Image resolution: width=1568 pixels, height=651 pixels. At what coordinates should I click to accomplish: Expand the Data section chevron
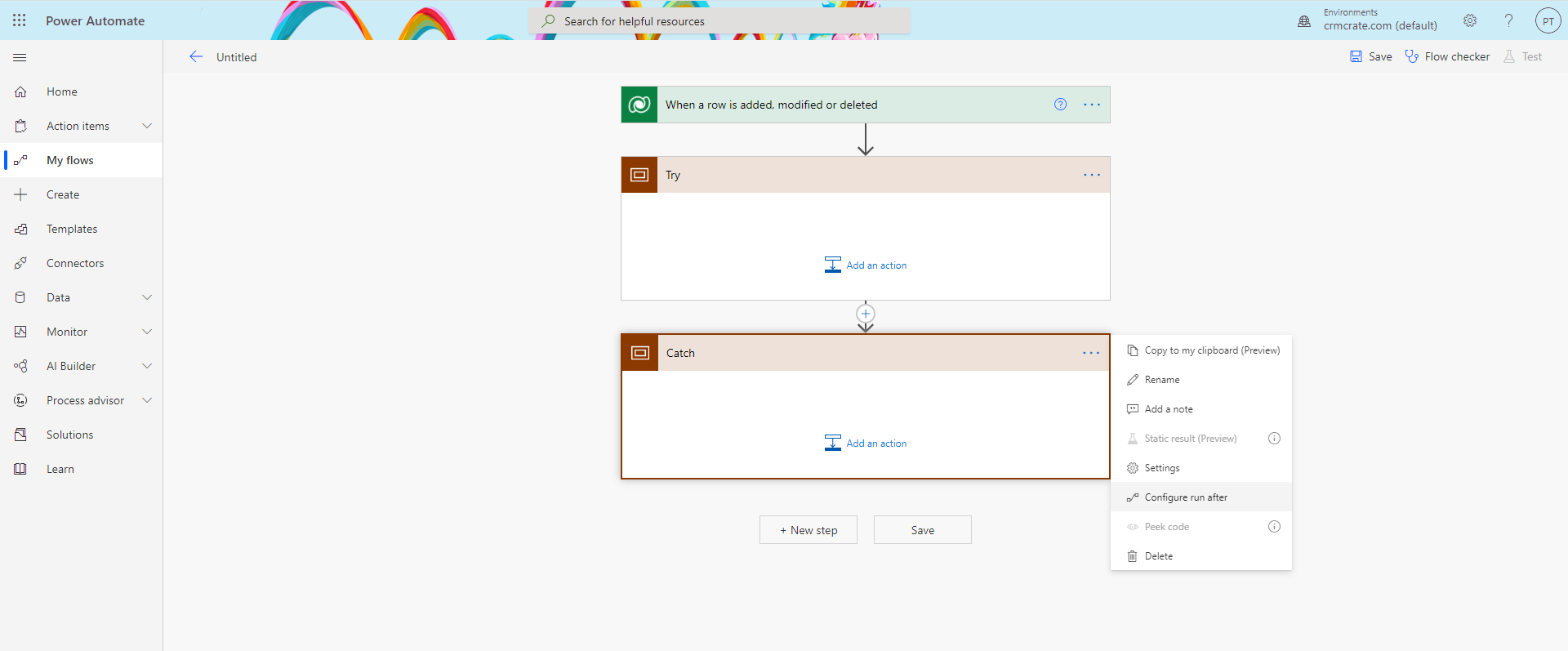pyautogui.click(x=147, y=297)
